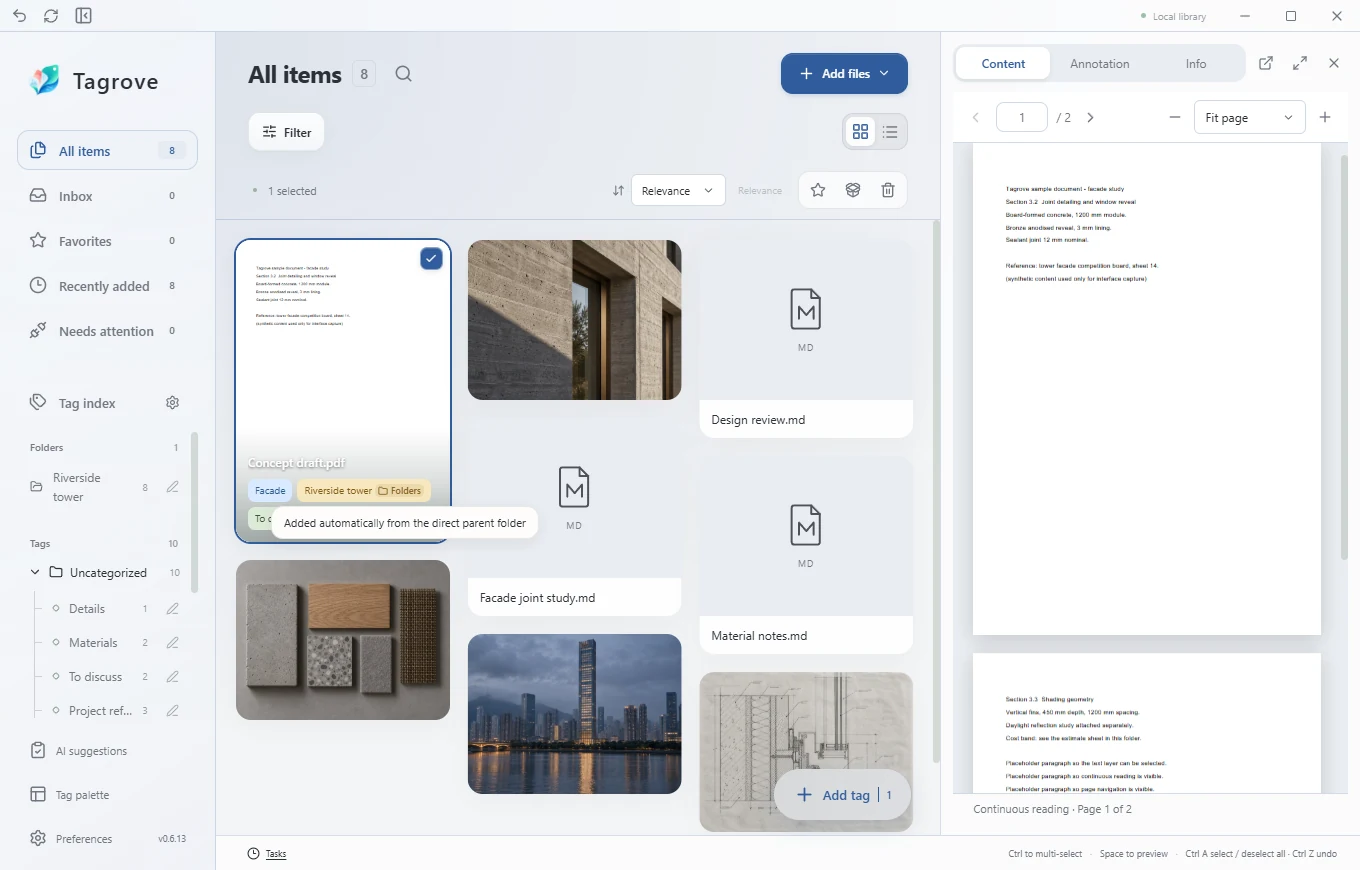Open Inbox in the sidebar
1360x870 pixels.
107,196
